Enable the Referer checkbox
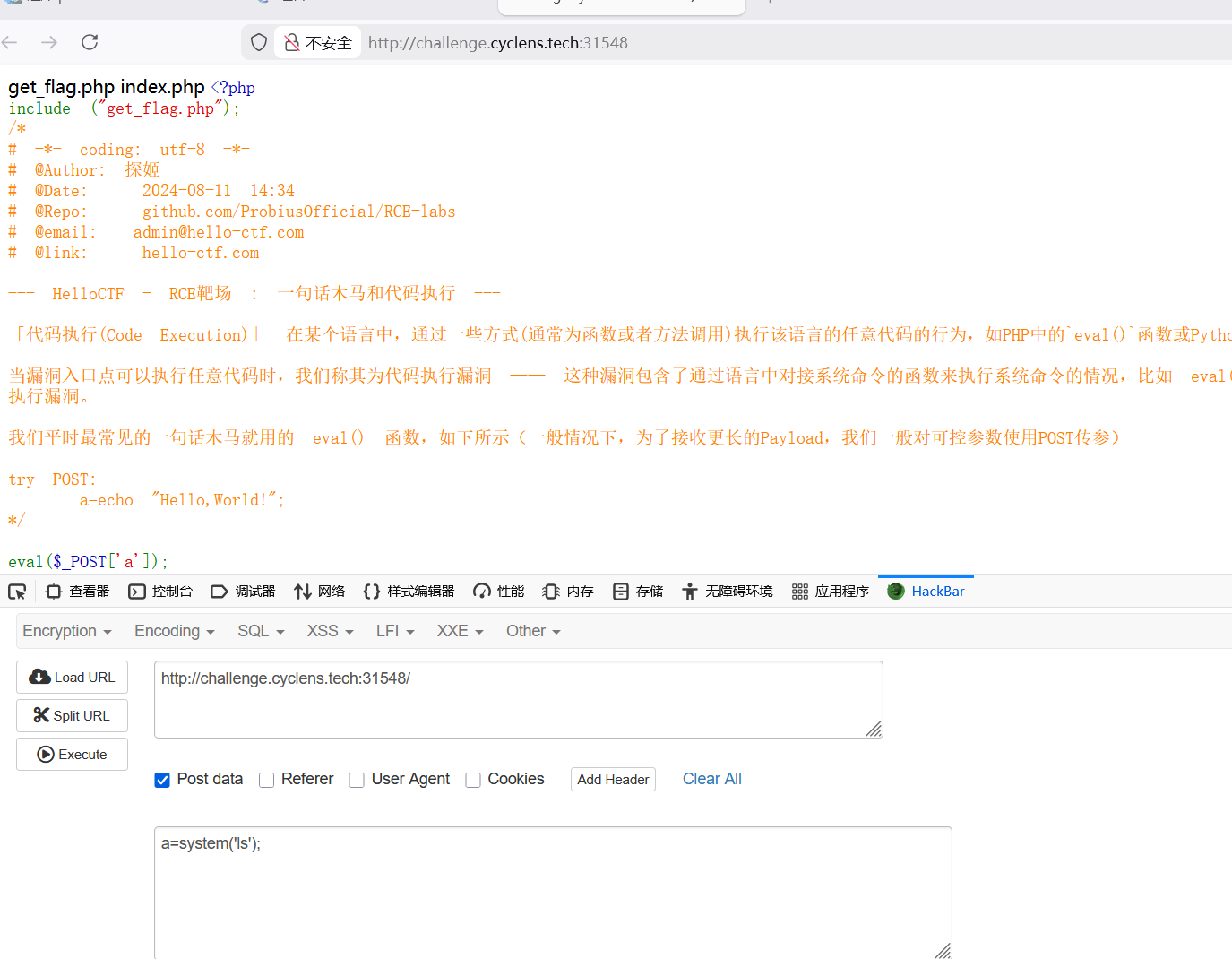Image resolution: width=1232 pixels, height=959 pixels. pyautogui.click(x=266, y=780)
